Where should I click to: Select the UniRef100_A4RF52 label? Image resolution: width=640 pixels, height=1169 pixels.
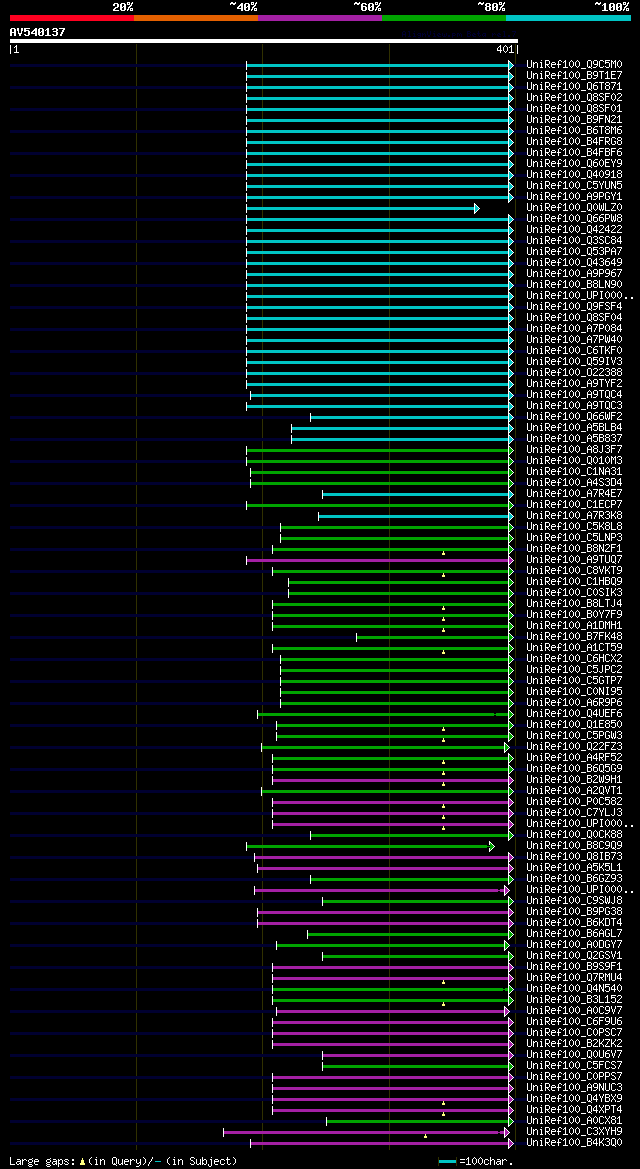click(574, 757)
